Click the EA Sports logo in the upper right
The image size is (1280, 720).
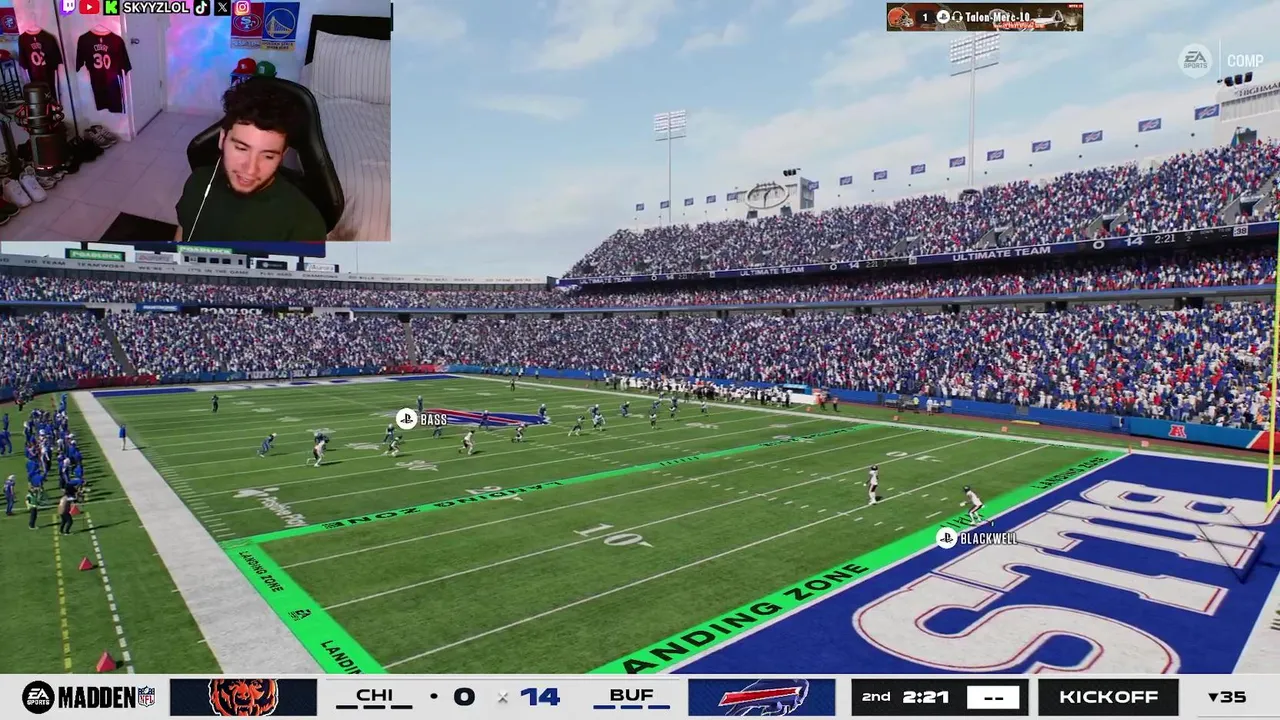pyautogui.click(x=1194, y=60)
